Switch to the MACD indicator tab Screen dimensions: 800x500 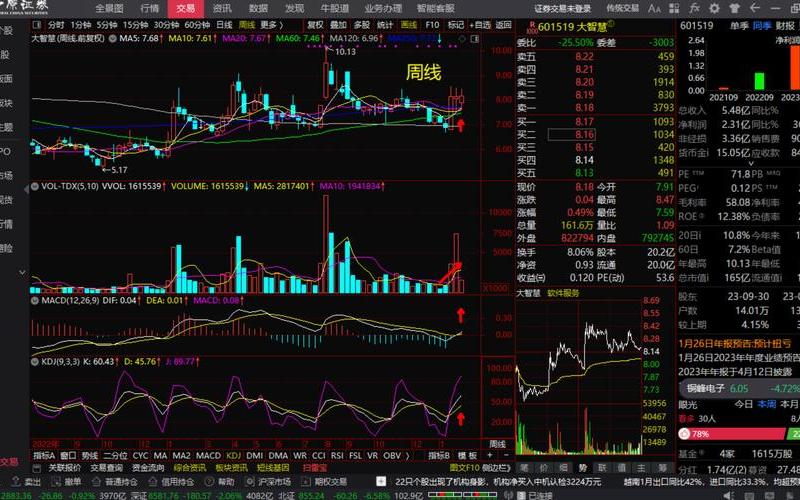(208, 455)
